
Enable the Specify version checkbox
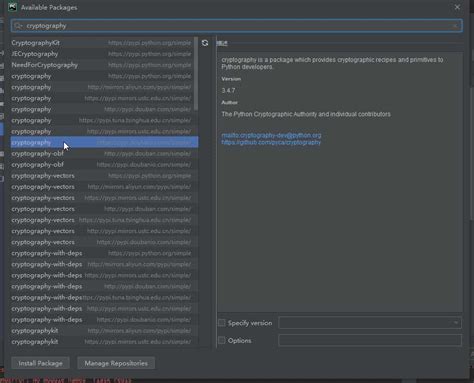222,323
